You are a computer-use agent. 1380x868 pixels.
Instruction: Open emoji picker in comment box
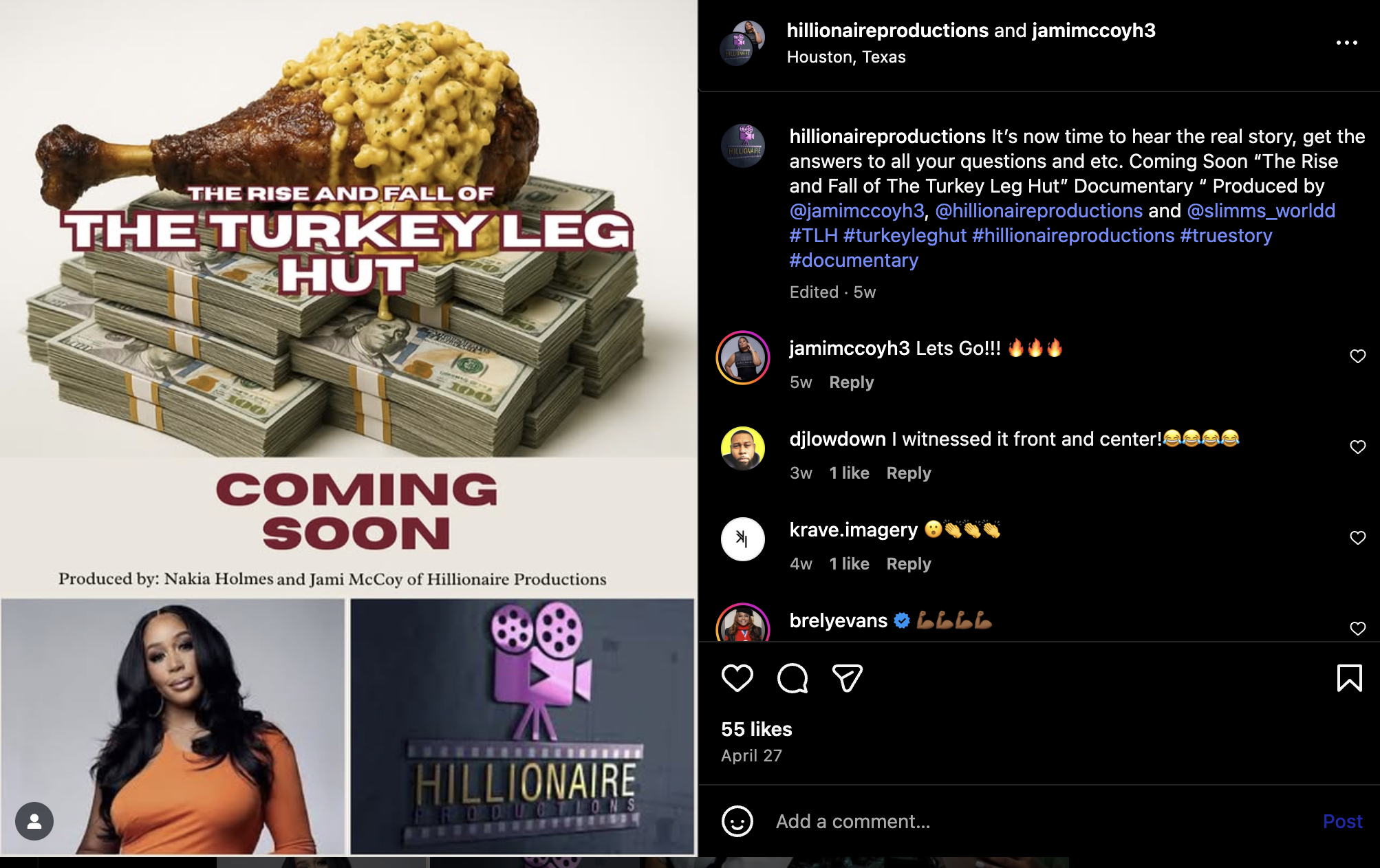737,821
